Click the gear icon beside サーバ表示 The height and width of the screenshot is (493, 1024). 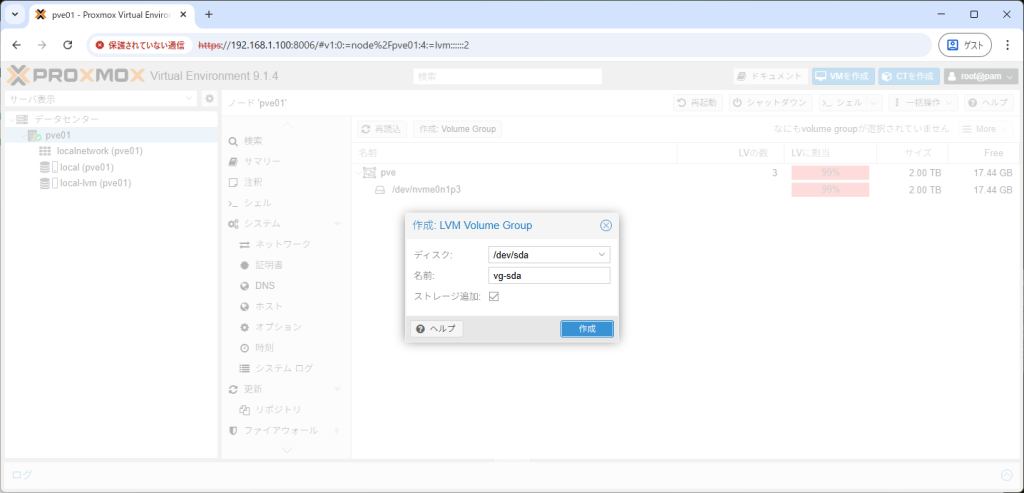pos(209,99)
